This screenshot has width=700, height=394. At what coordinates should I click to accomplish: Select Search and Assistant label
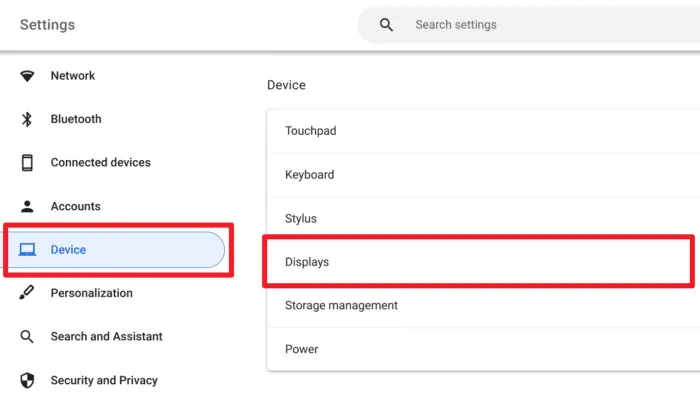(106, 336)
